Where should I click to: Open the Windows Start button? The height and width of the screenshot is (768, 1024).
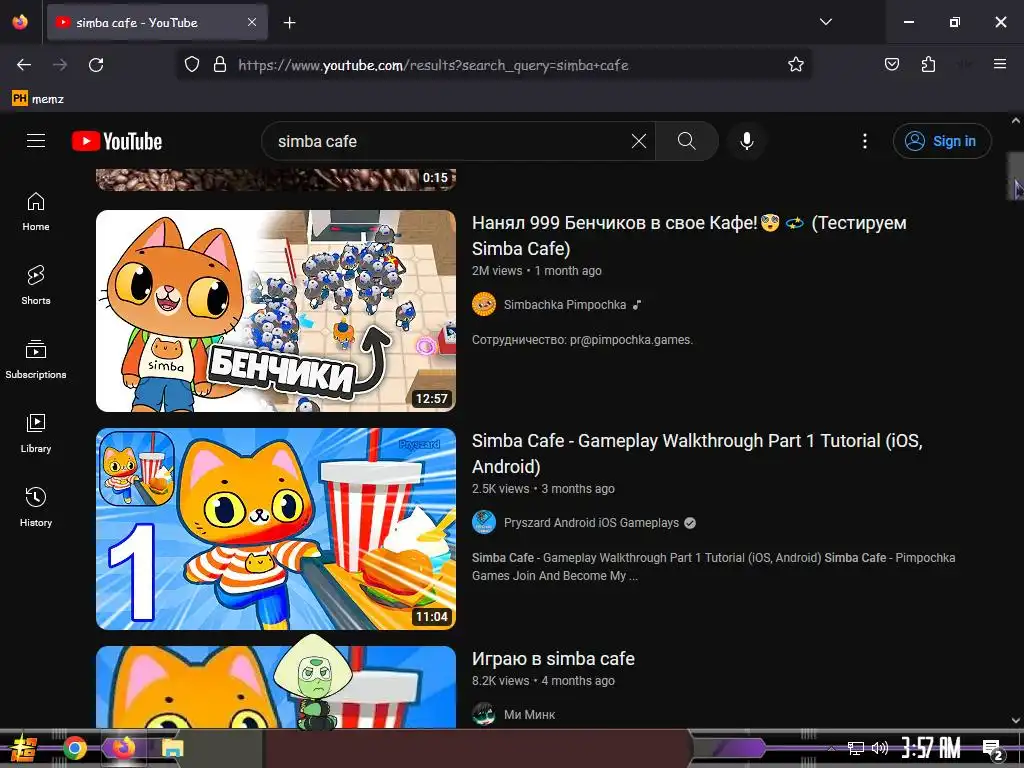(24, 748)
